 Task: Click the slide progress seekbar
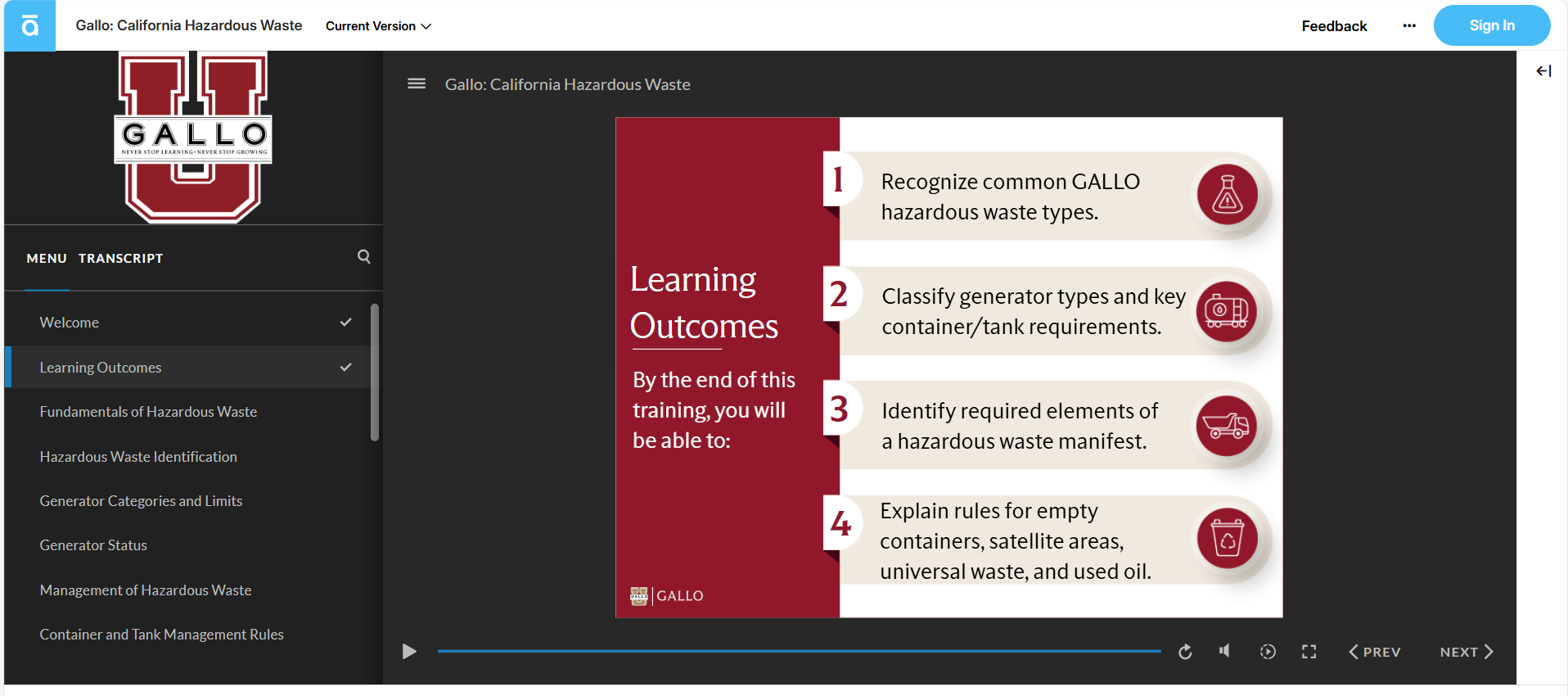tap(800, 651)
